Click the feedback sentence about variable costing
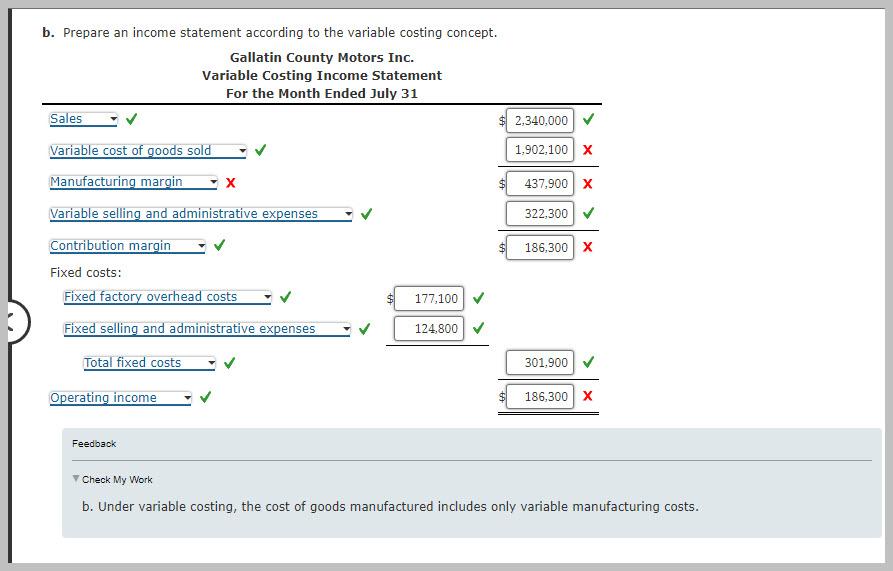This screenshot has height=571, width=893. 390,507
